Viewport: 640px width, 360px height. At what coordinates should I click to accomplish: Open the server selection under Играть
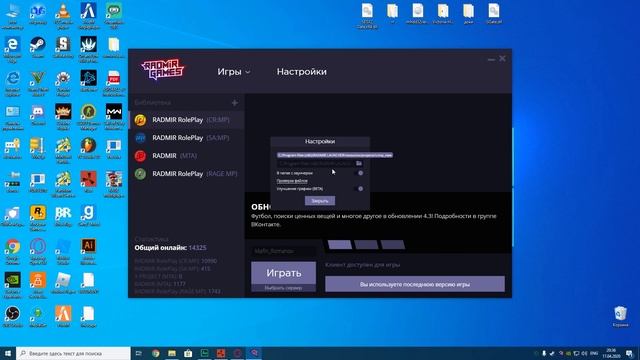[283, 288]
